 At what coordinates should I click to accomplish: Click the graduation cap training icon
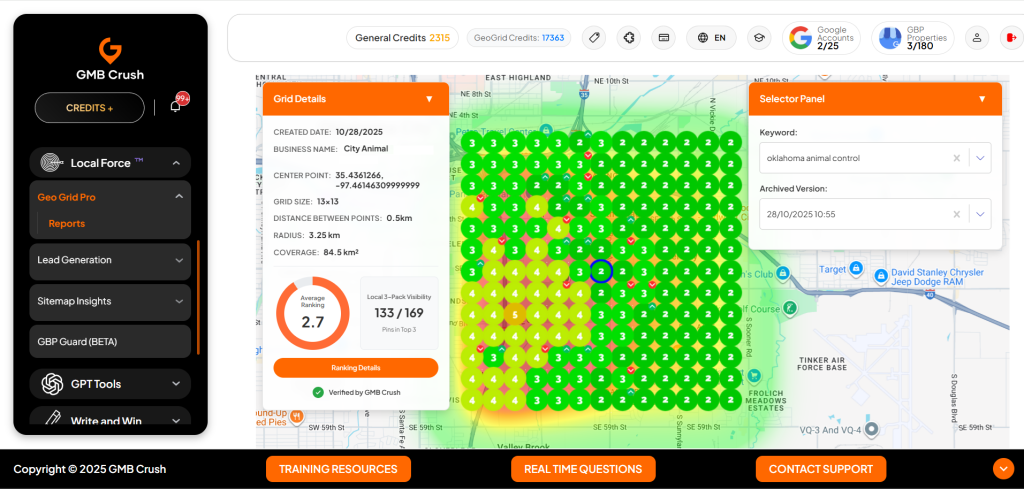pos(760,38)
